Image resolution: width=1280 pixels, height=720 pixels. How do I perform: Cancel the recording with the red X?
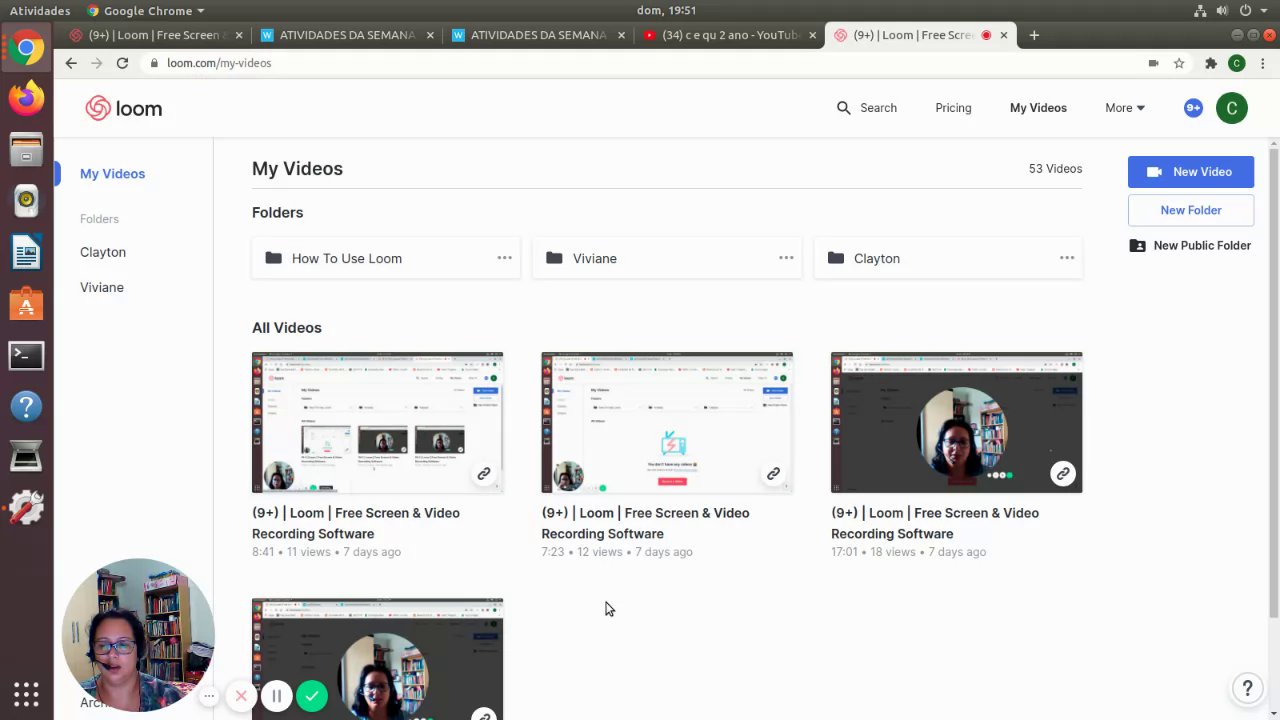tap(241, 696)
